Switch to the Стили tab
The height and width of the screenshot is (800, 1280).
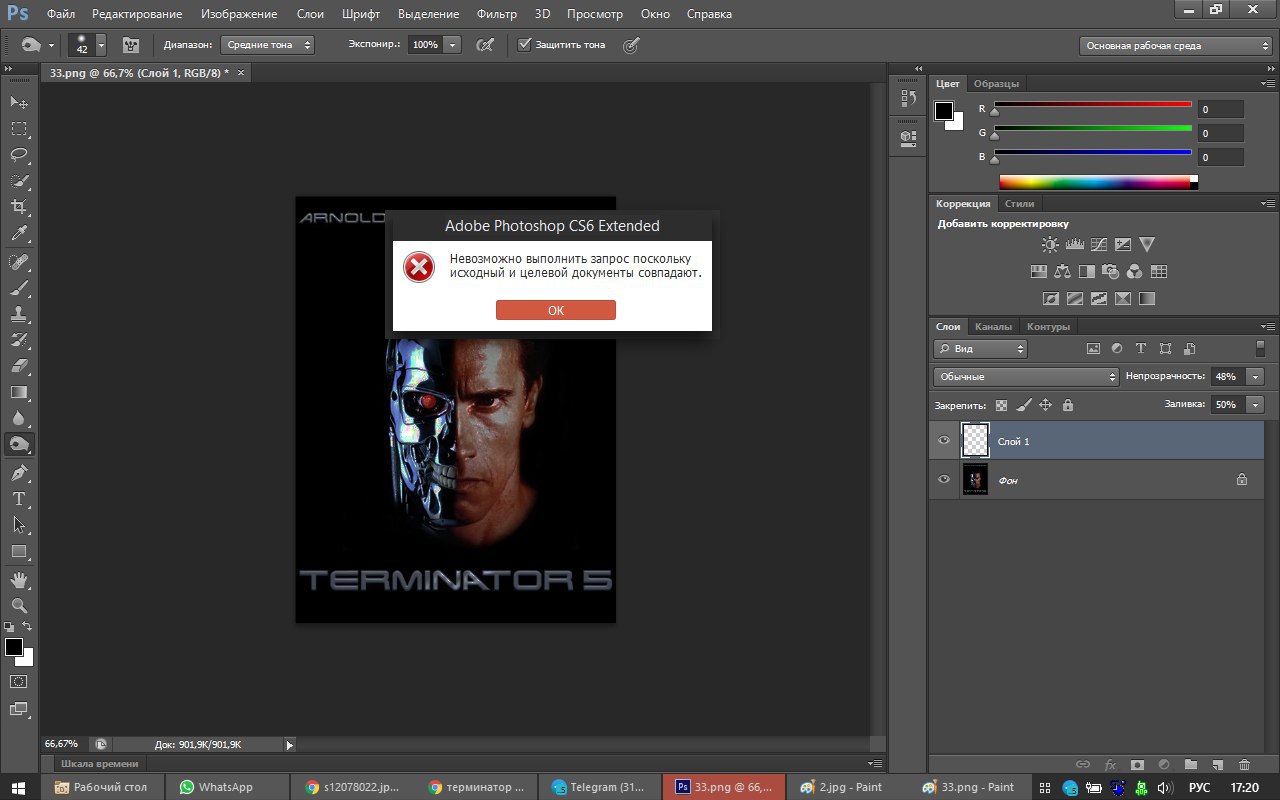(1019, 203)
